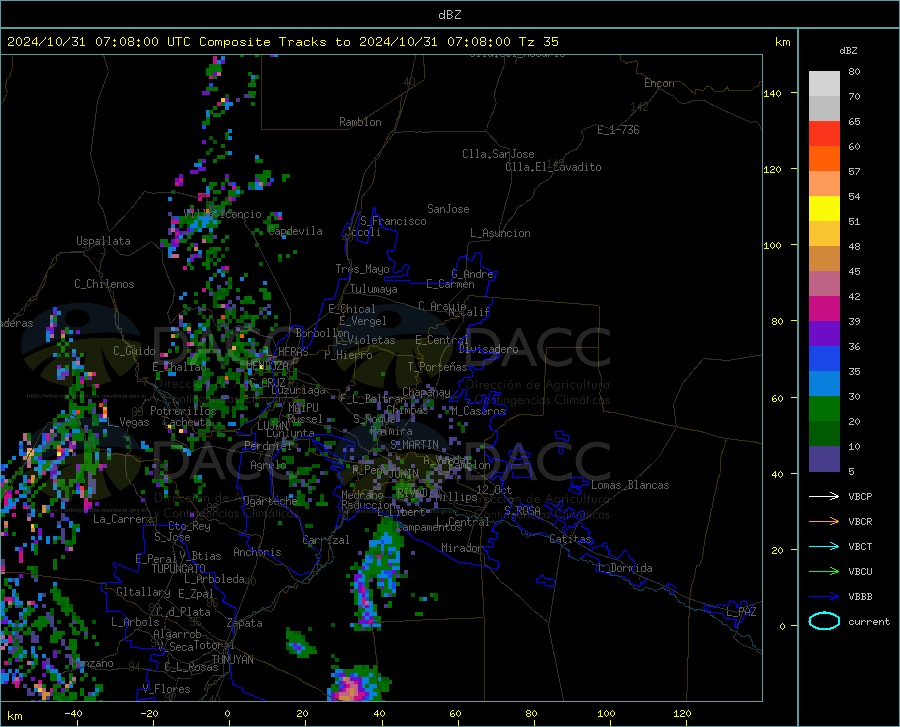Viewport: 900px width, 727px height.
Task: Click the C_Chilenos map label
Action: 104,284
